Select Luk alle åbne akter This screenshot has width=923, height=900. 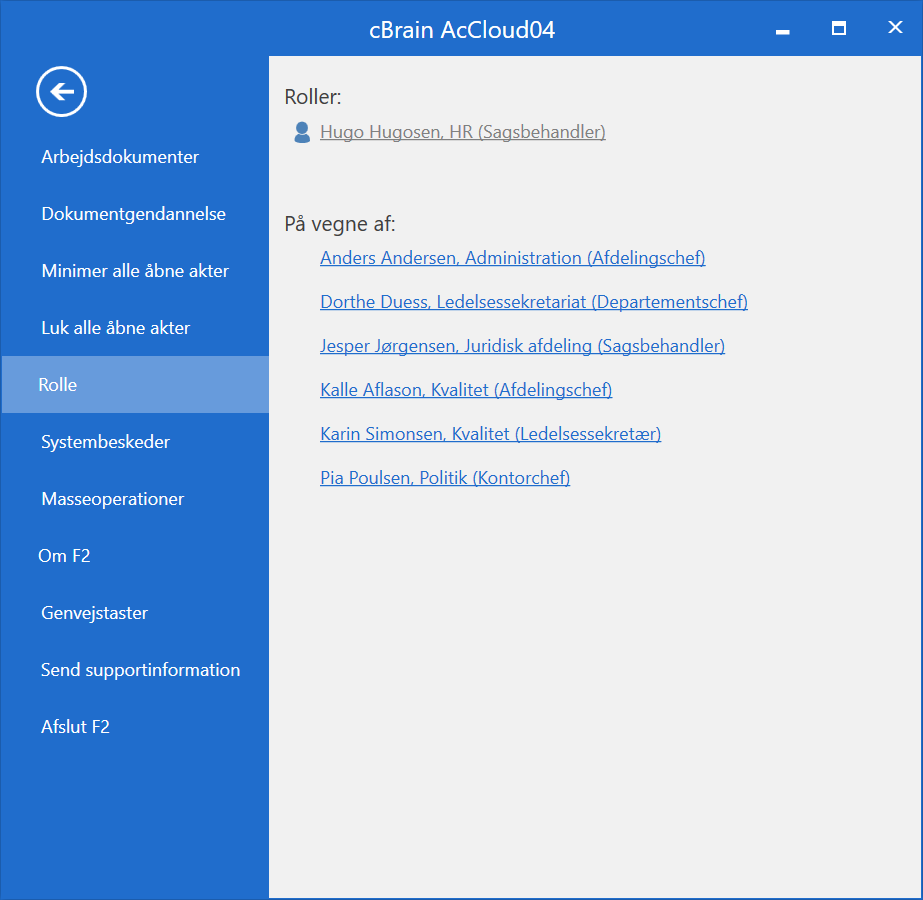(x=115, y=328)
